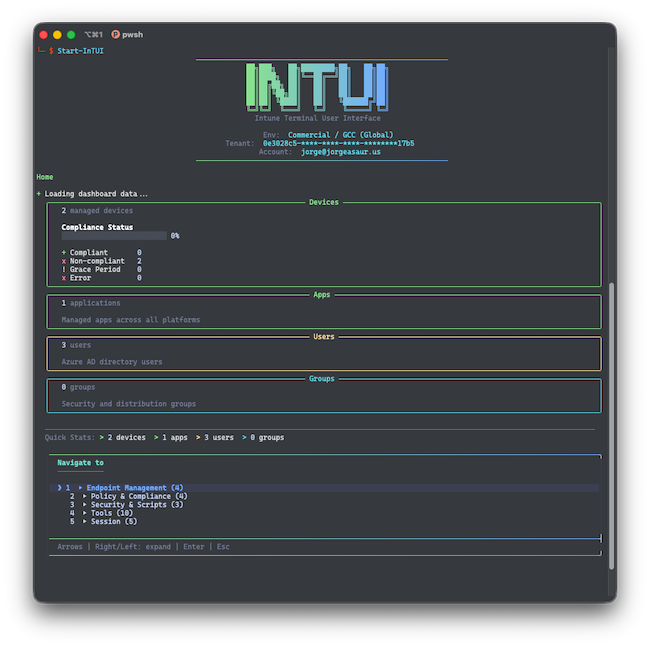650x647 pixels.
Task: Click the 0% compliance percentage label
Action: 175,236
